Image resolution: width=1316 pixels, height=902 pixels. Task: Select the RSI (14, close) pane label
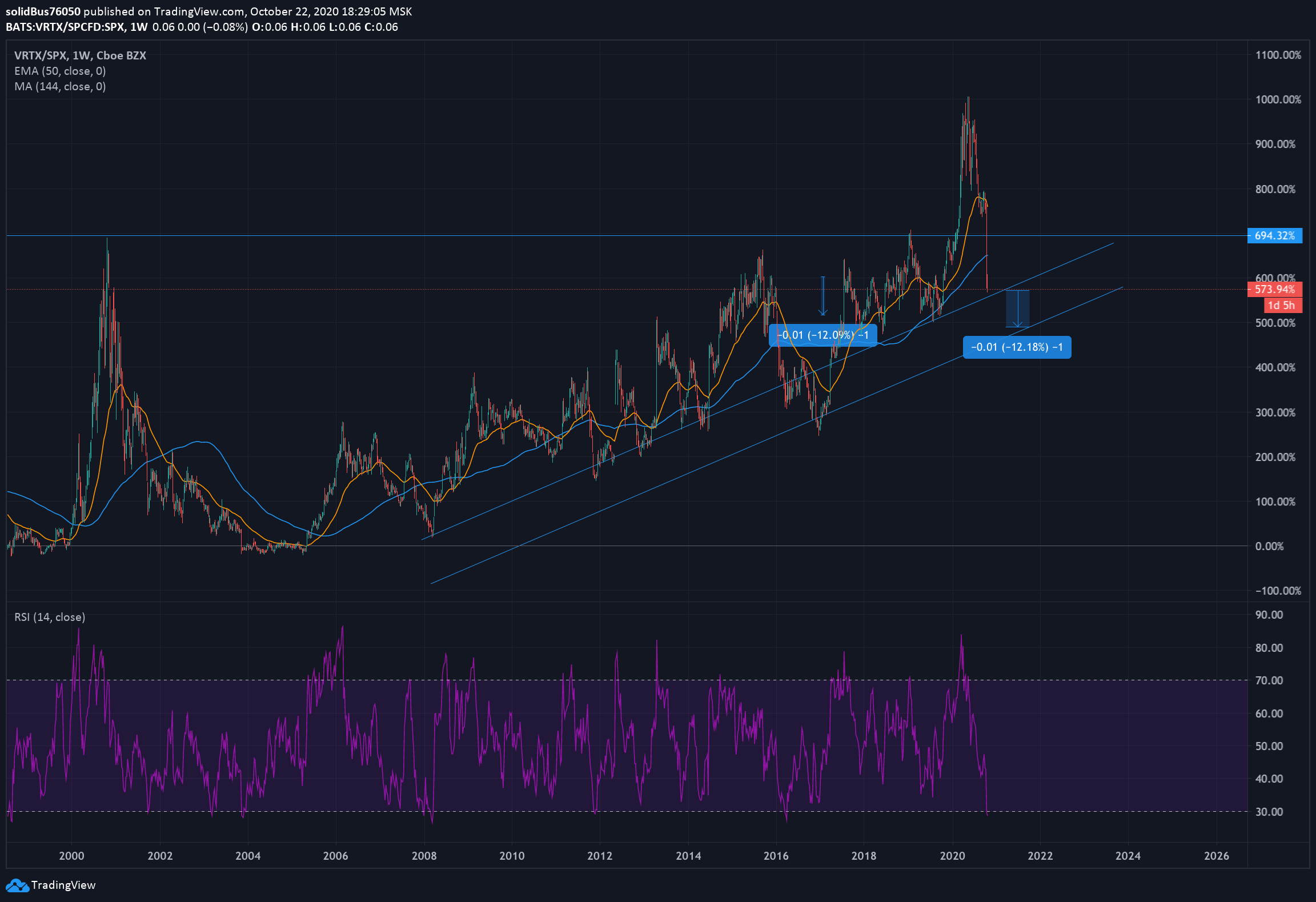50,617
